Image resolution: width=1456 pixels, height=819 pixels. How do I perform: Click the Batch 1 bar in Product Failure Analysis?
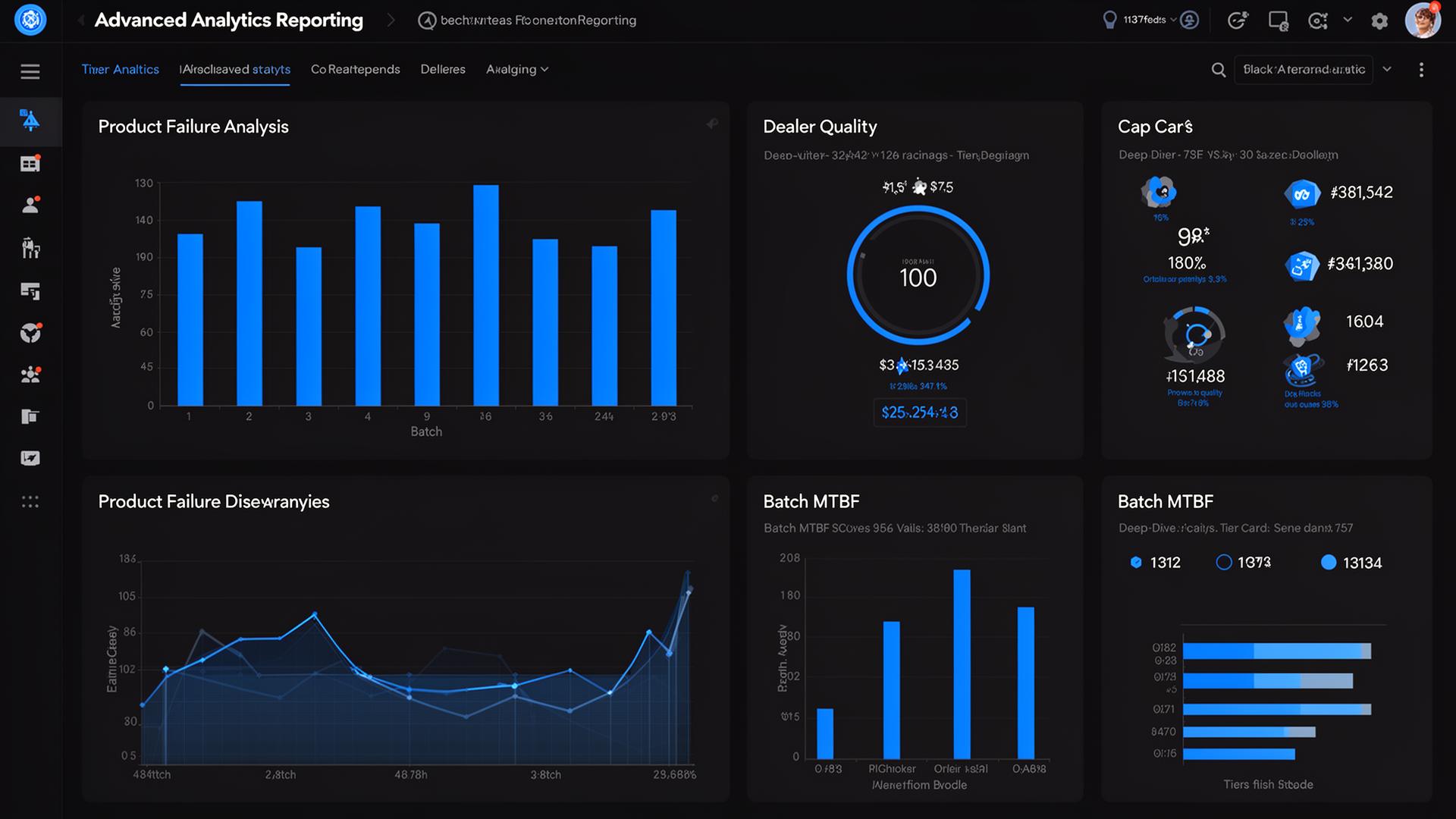(190, 320)
